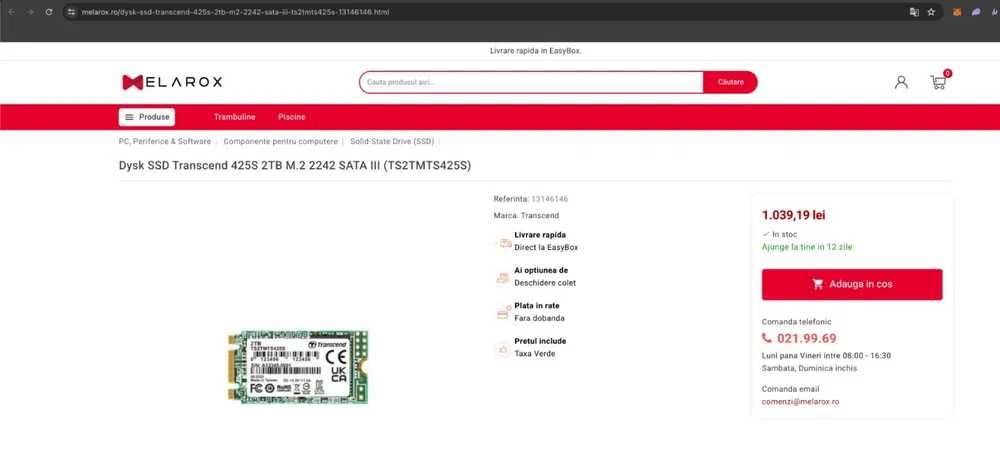1000x472 pixels.
Task: Click the reference number 13146146
Action: click(x=549, y=199)
